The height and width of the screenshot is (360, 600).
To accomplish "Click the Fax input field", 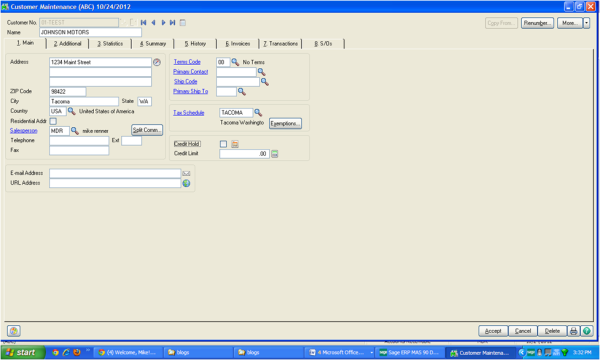I will click(x=79, y=150).
